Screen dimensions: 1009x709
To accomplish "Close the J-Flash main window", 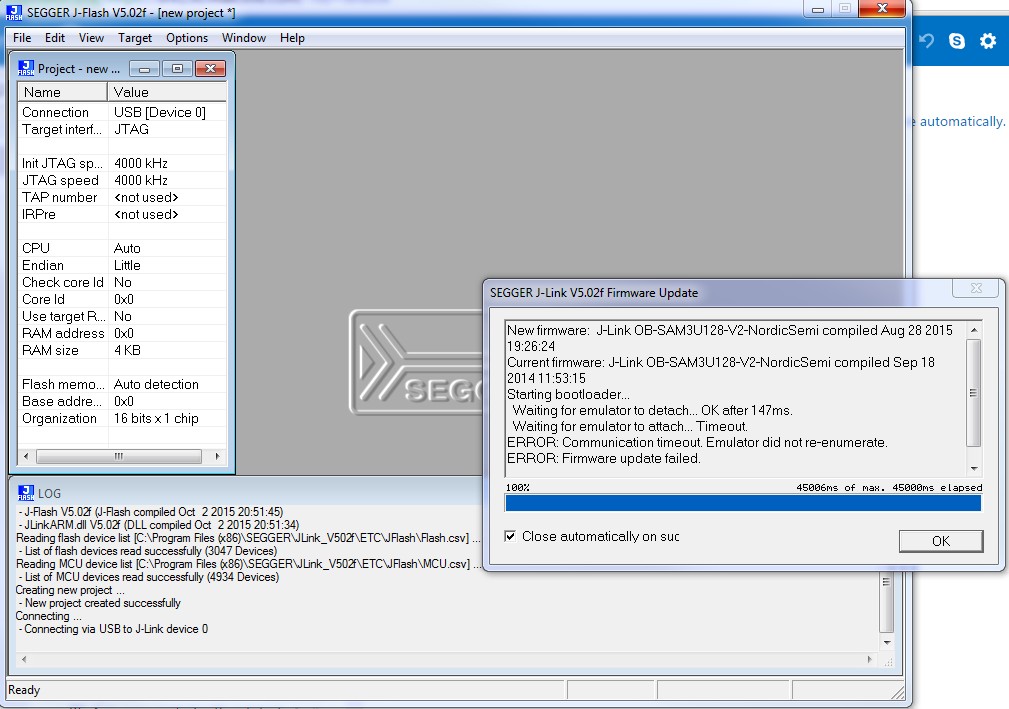I will point(882,9).
